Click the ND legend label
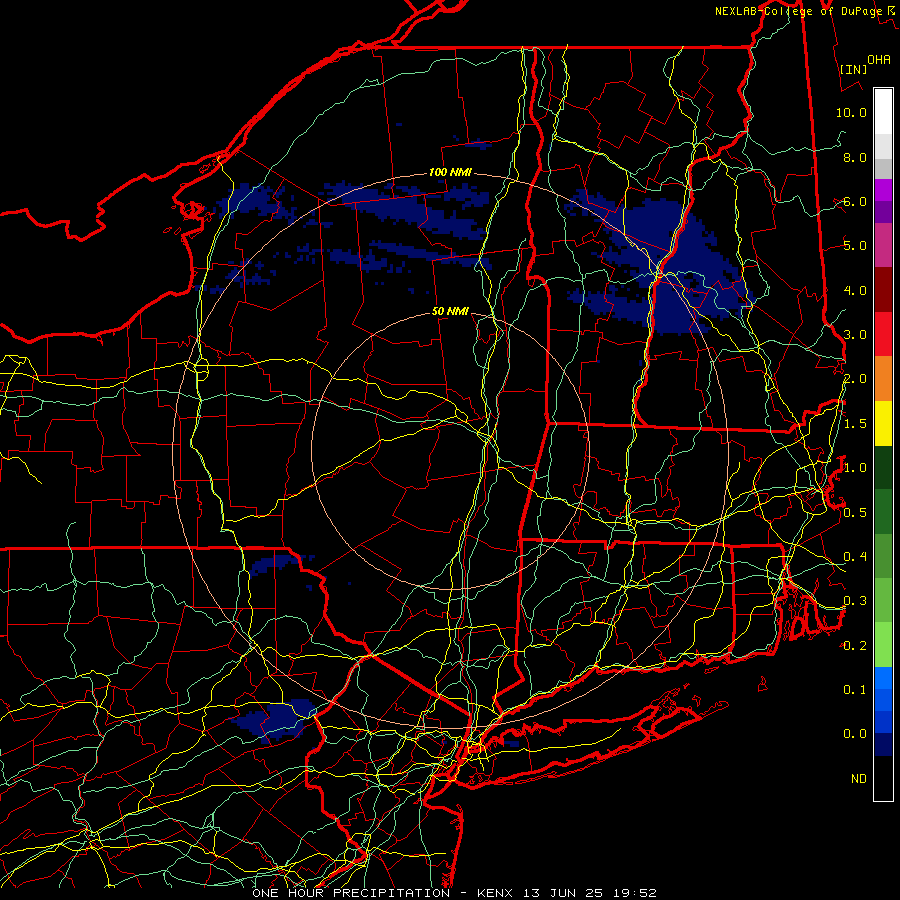 click(x=859, y=779)
